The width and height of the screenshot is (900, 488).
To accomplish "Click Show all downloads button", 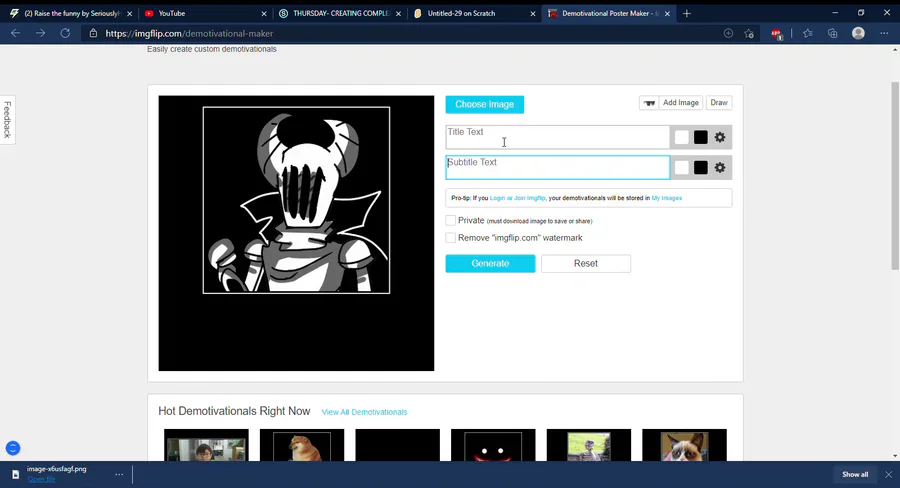I will [855, 474].
